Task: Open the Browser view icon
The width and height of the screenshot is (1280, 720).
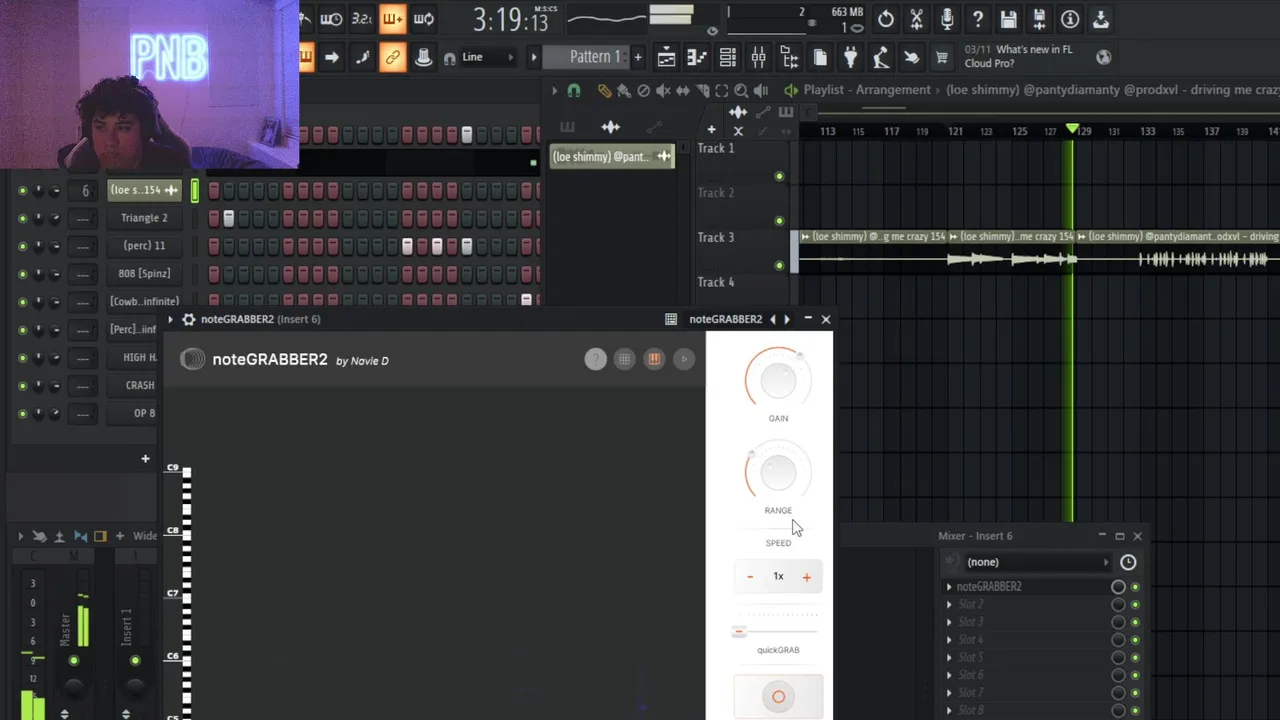Action: (x=789, y=58)
